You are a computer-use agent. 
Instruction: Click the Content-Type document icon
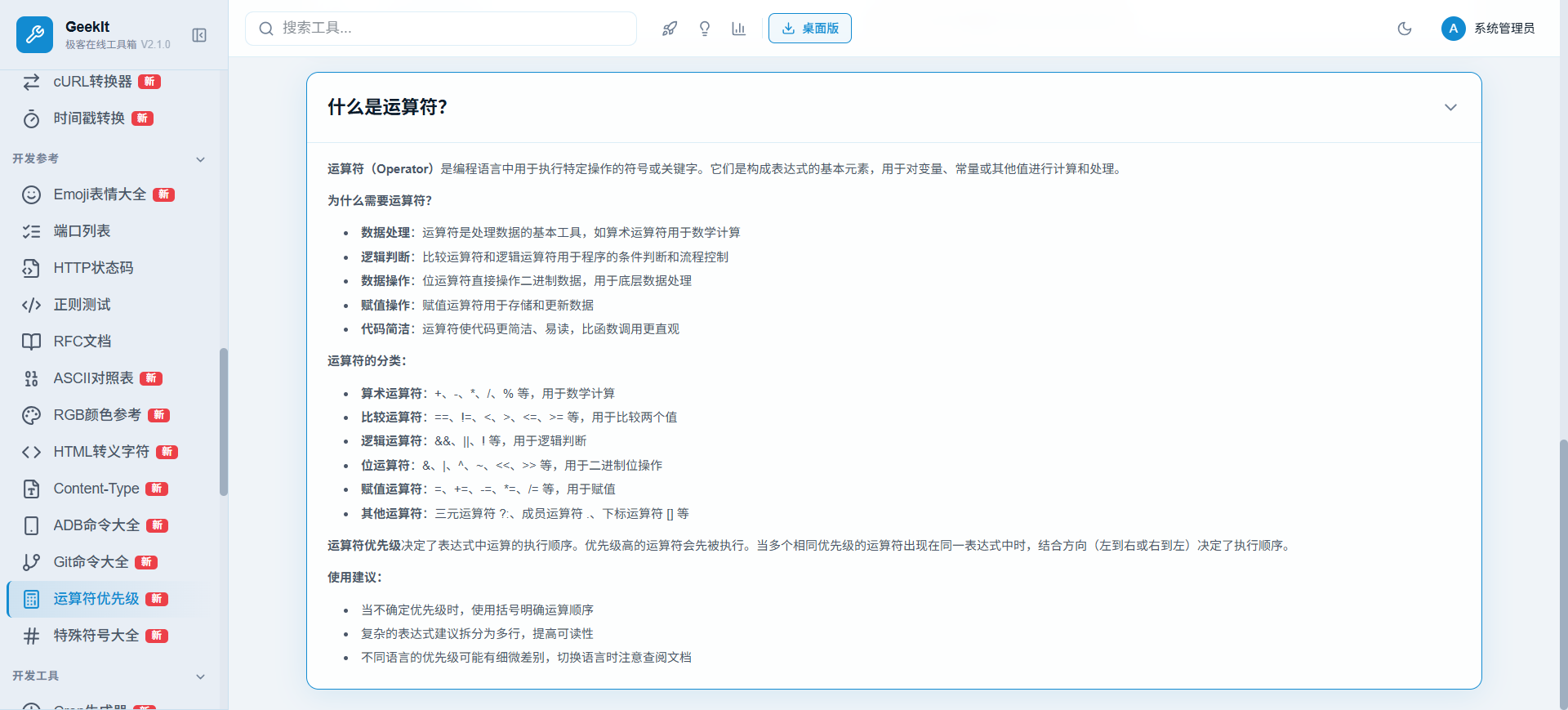pyautogui.click(x=31, y=489)
